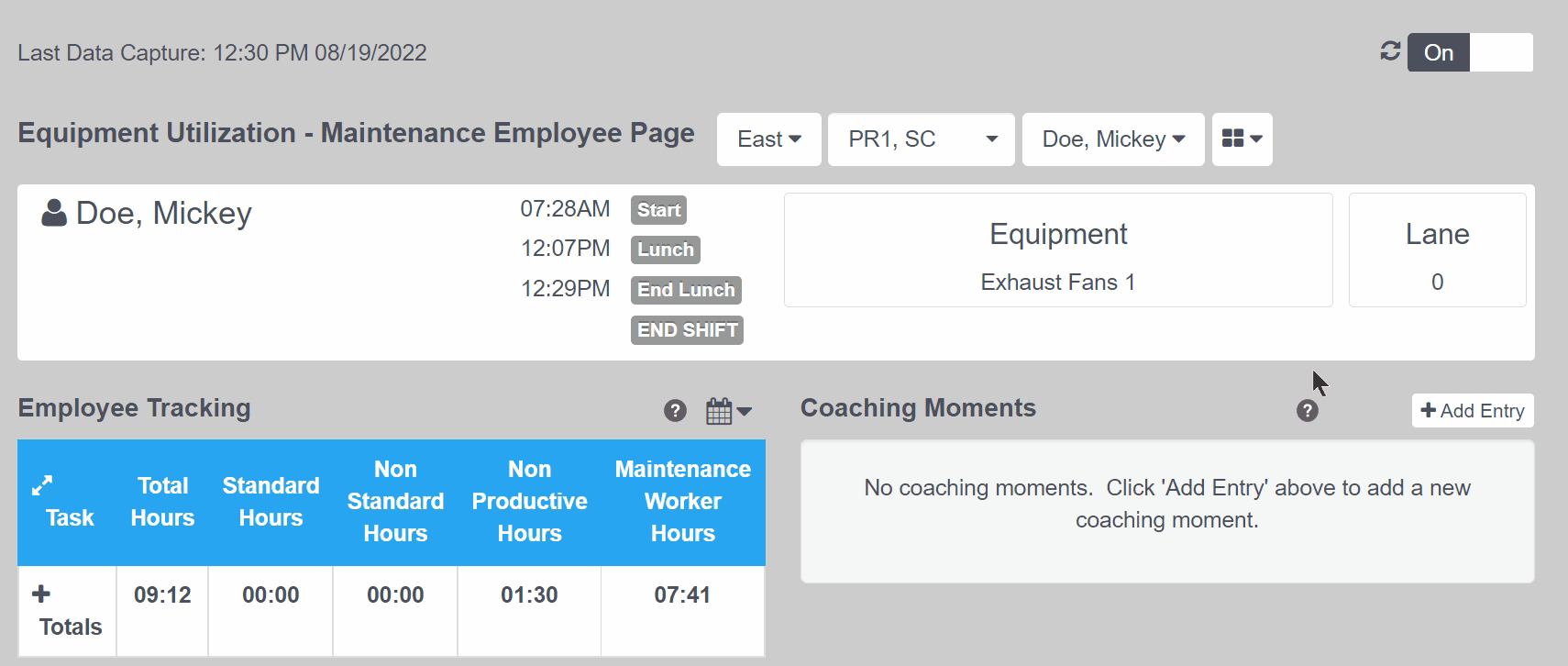Open the PR1, SC location dropdown
Viewport: 1568px width, 666px height.
click(x=921, y=139)
